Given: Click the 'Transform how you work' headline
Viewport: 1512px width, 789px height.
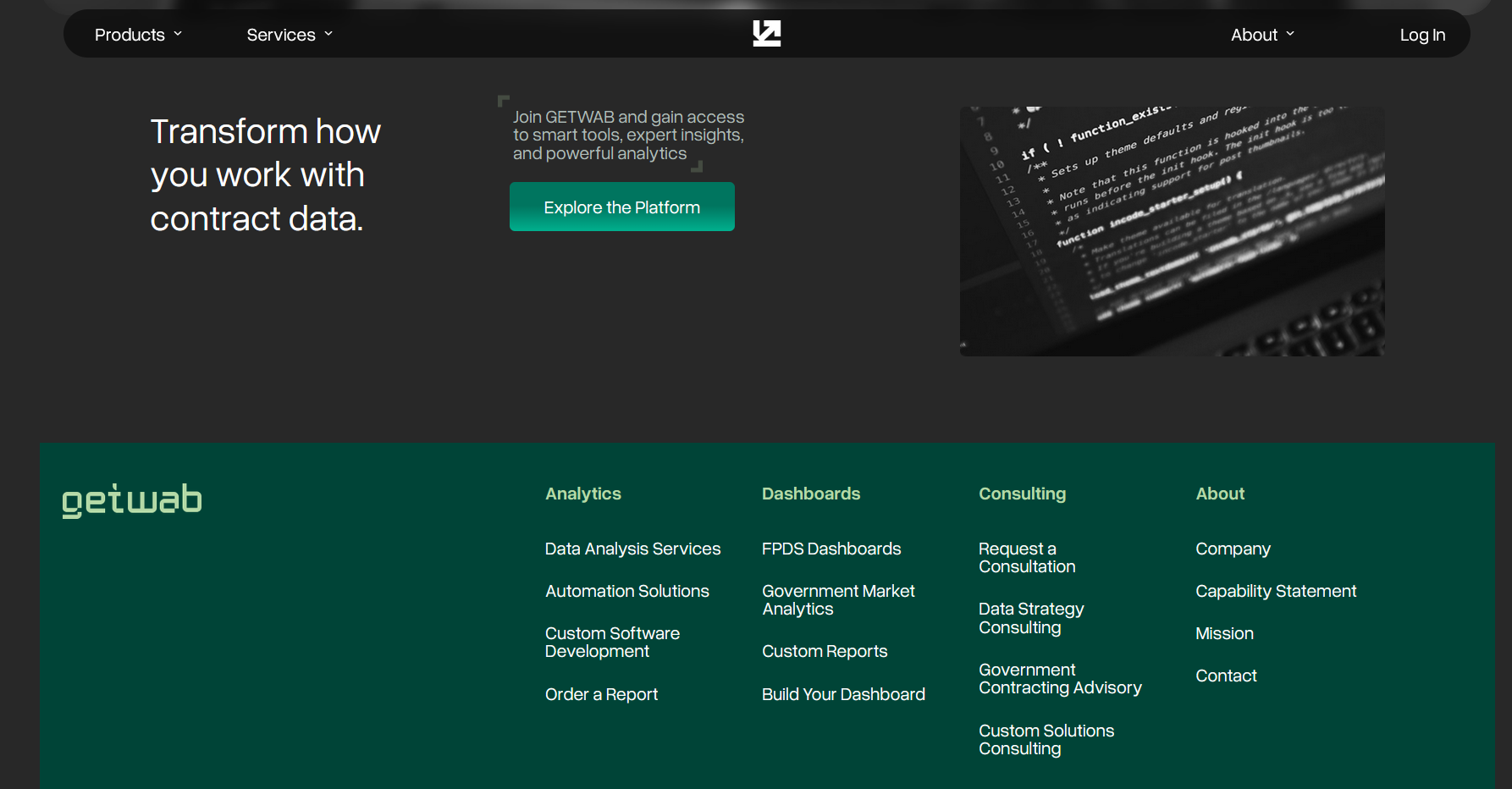Looking at the screenshot, I should [x=265, y=175].
